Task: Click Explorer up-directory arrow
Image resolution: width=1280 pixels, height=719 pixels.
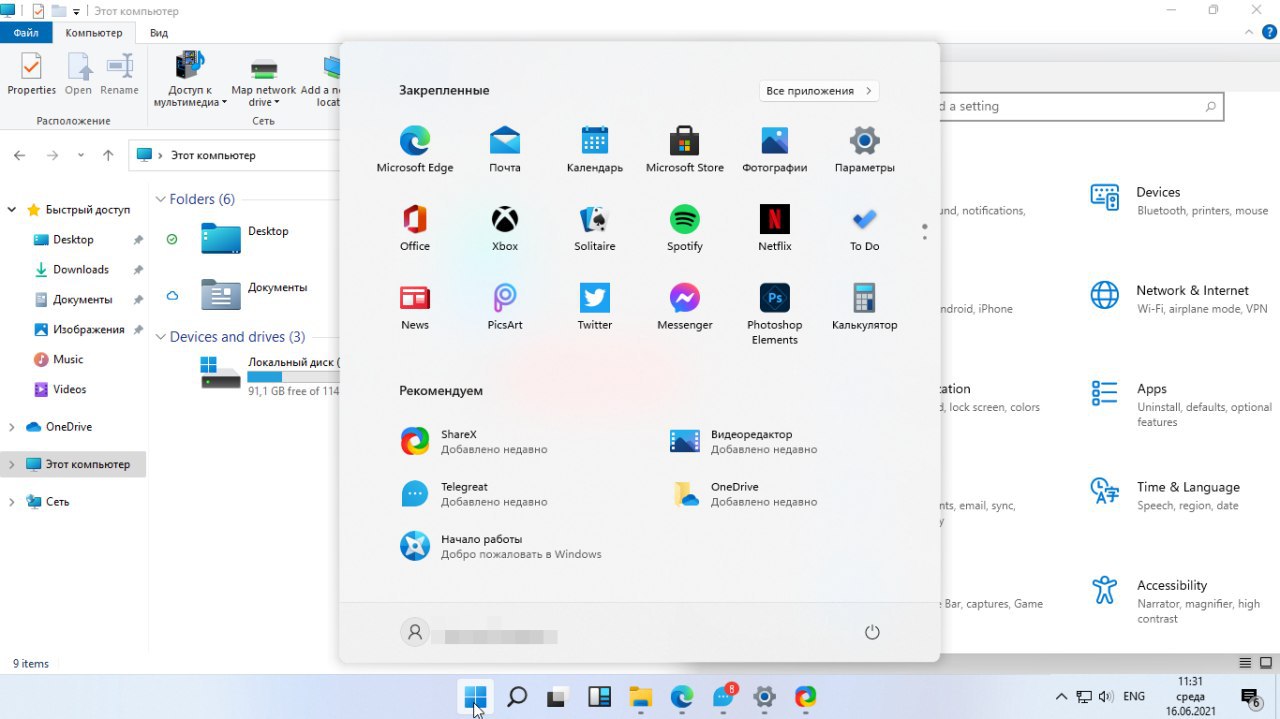Action: [109, 155]
